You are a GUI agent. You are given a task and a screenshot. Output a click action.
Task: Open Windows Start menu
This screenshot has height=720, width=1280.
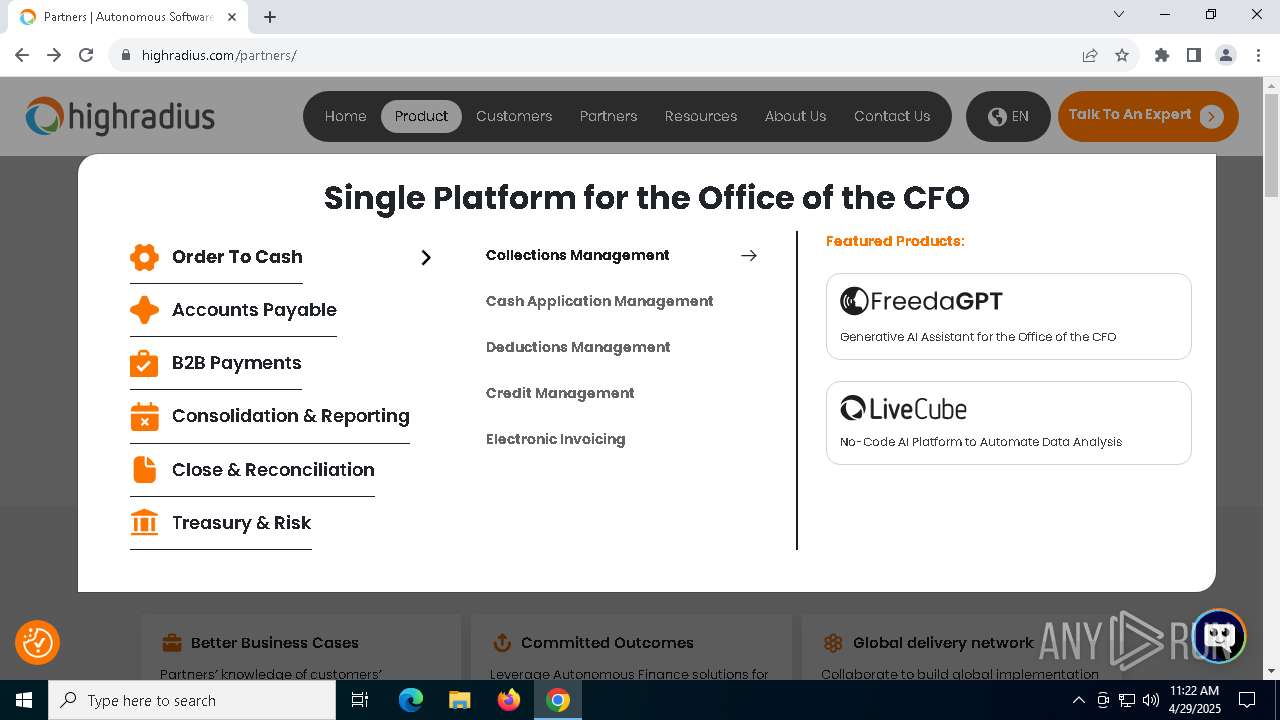pos(24,700)
